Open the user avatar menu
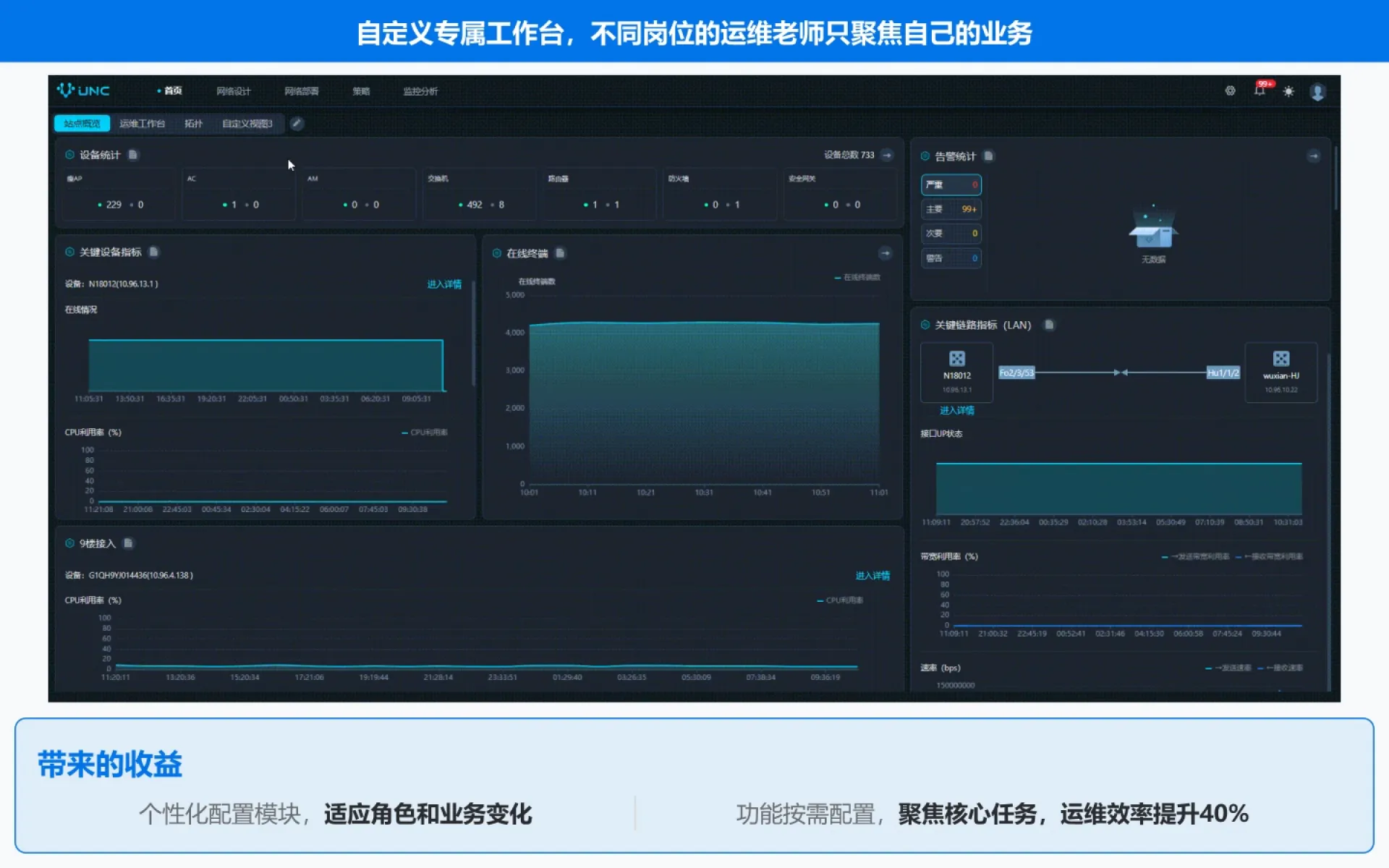The width and height of the screenshot is (1389, 868). (1317, 92)
